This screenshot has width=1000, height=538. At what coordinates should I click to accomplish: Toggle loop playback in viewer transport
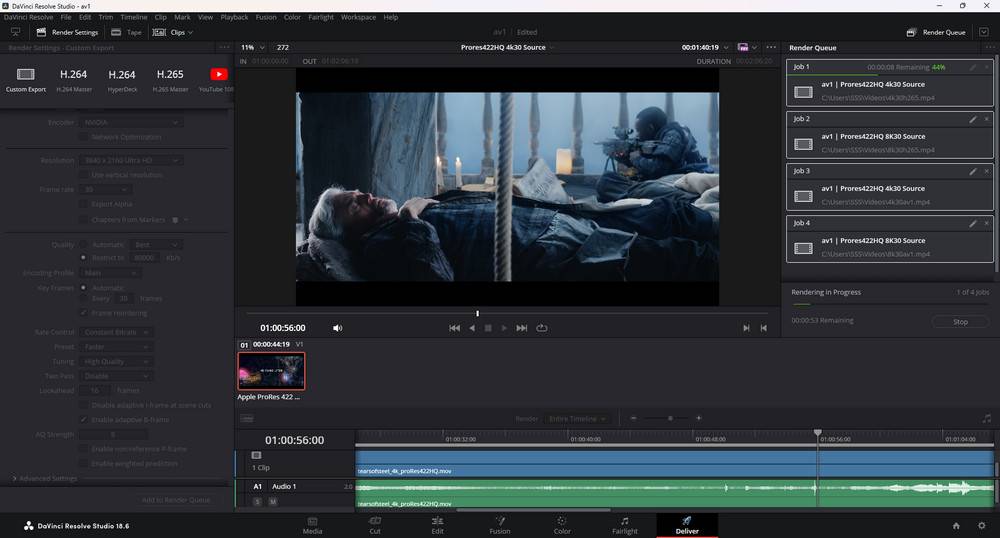coord(542,328)
